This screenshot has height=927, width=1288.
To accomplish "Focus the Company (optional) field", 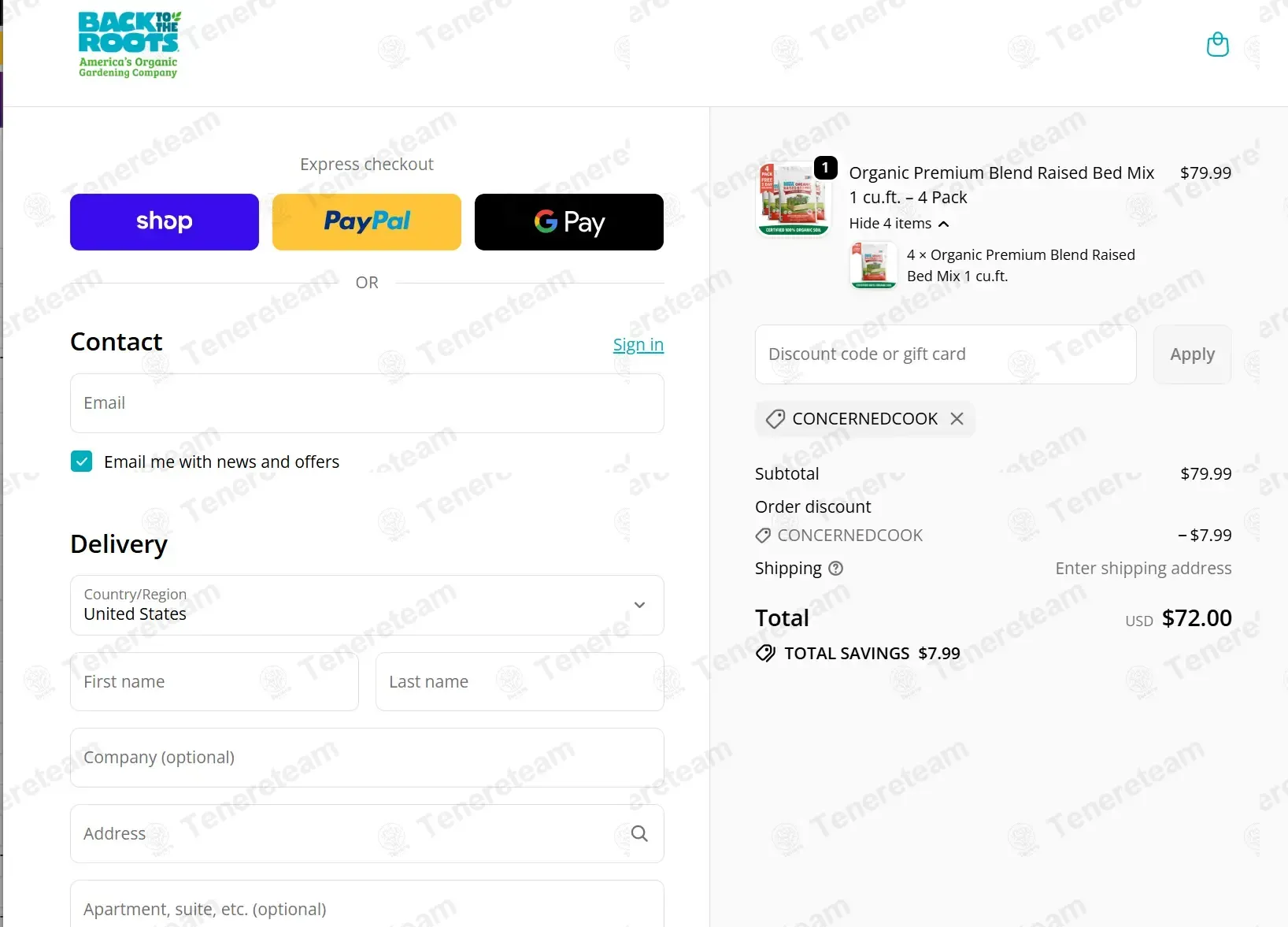I will (367, 758).
